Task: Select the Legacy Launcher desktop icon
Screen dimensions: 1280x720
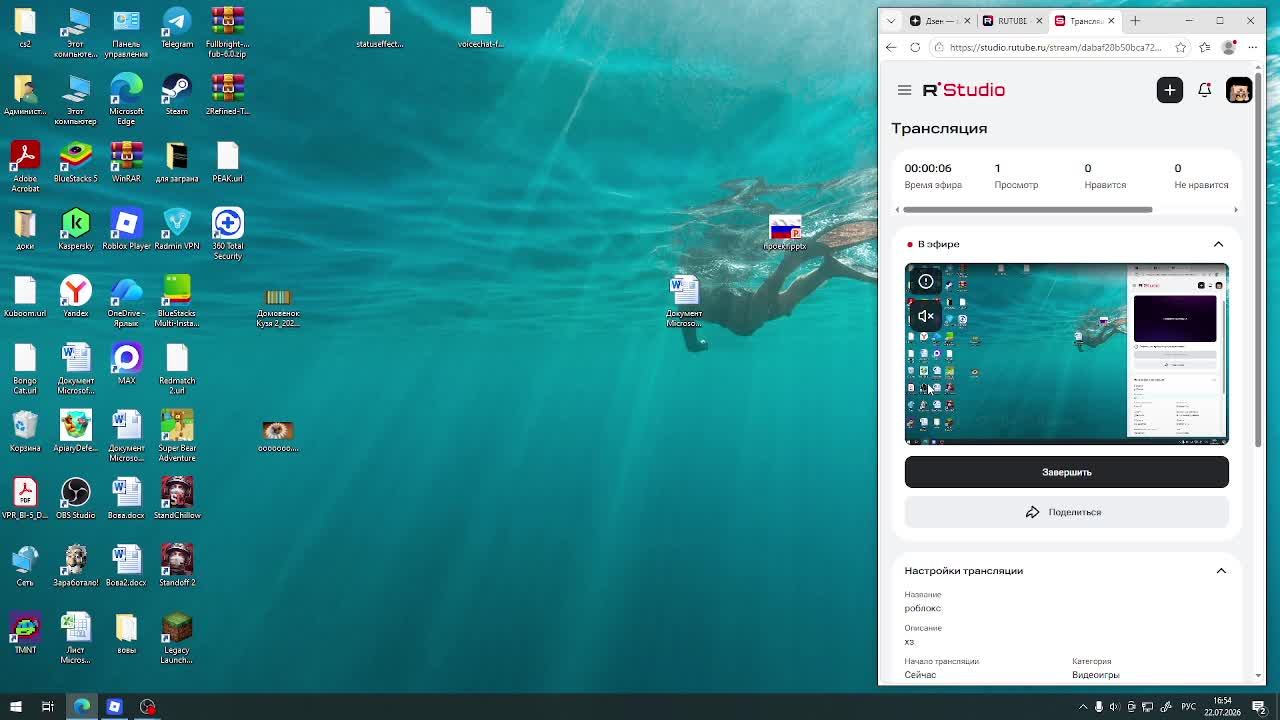Action: pyautogui.click(x=177, y=638)
